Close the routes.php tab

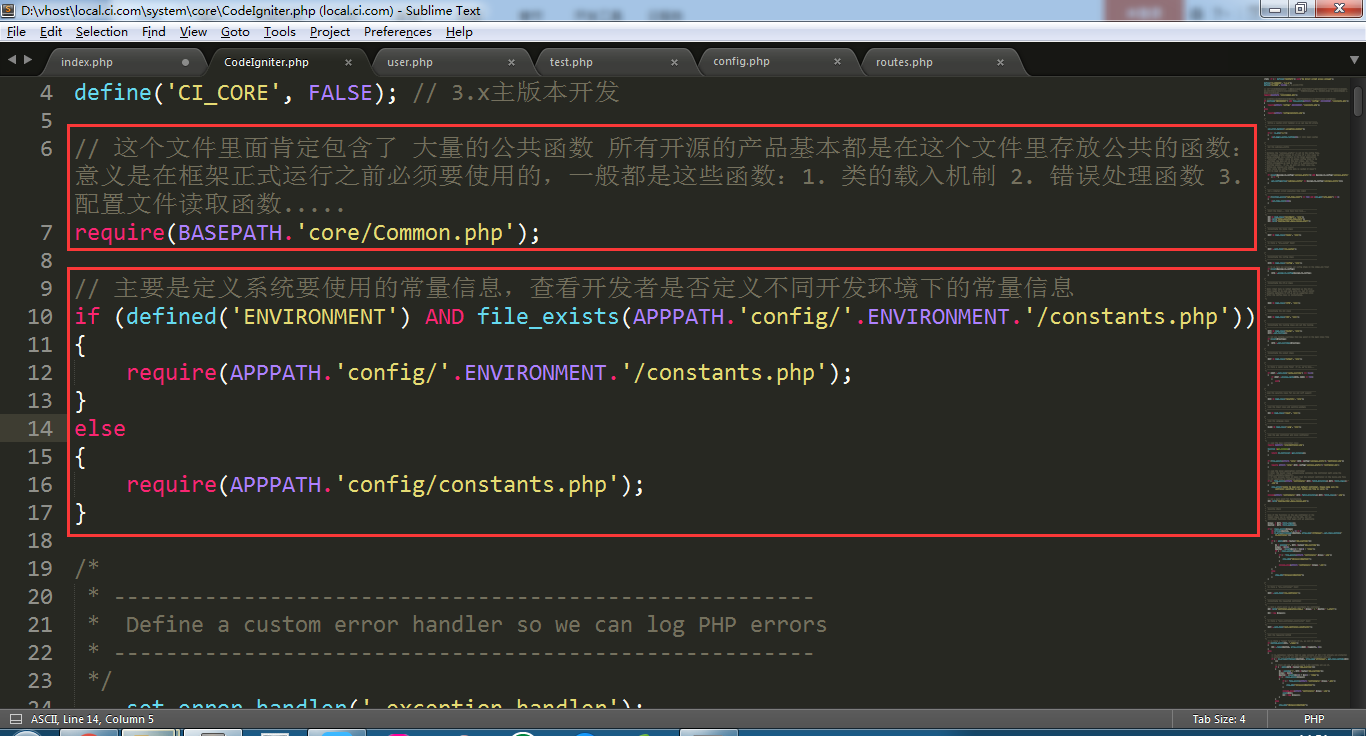tap(1000, 62)
